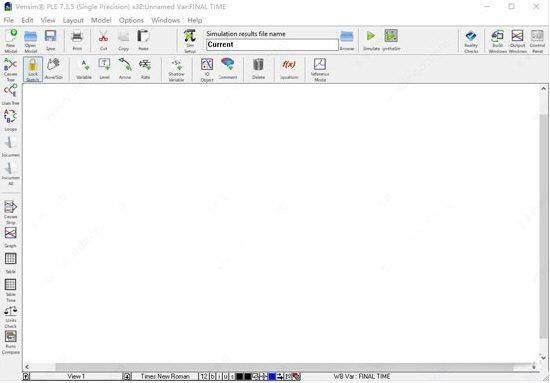Viewport: 550px width, 383px height.
Task: Click the Paste toolbar icon
Action: coord(143,40)
